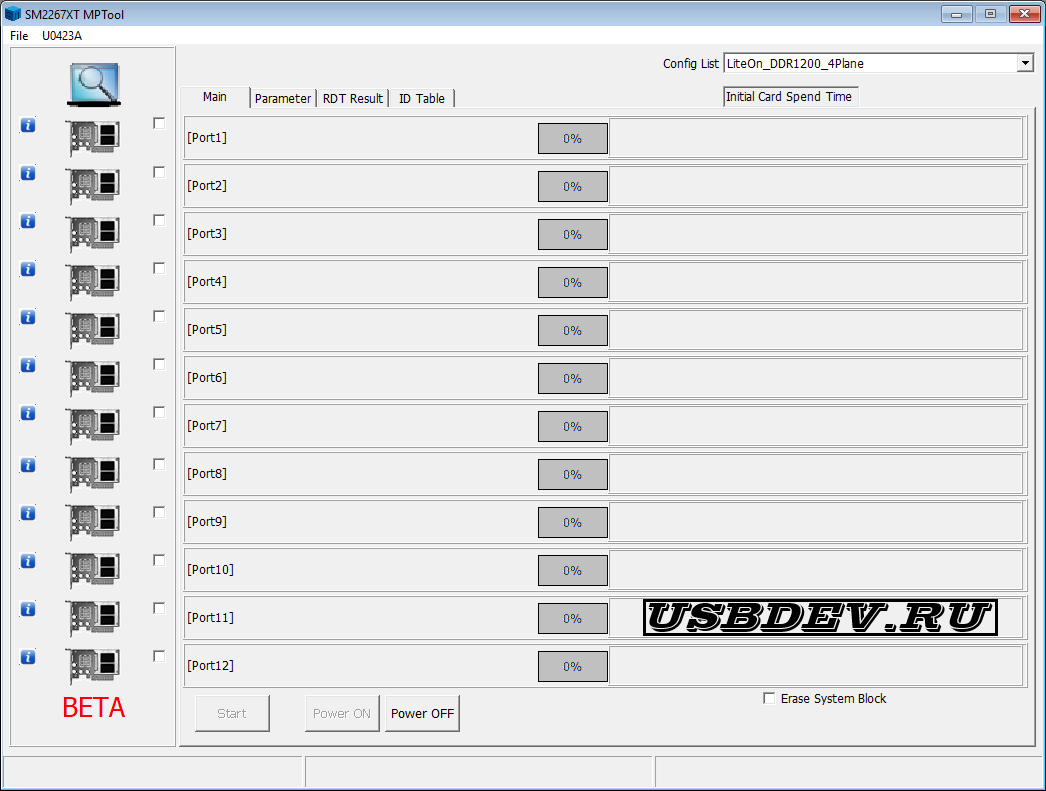Open info for Port9 device
Viewport: 1046px width, 791px height.
[27, 513]
